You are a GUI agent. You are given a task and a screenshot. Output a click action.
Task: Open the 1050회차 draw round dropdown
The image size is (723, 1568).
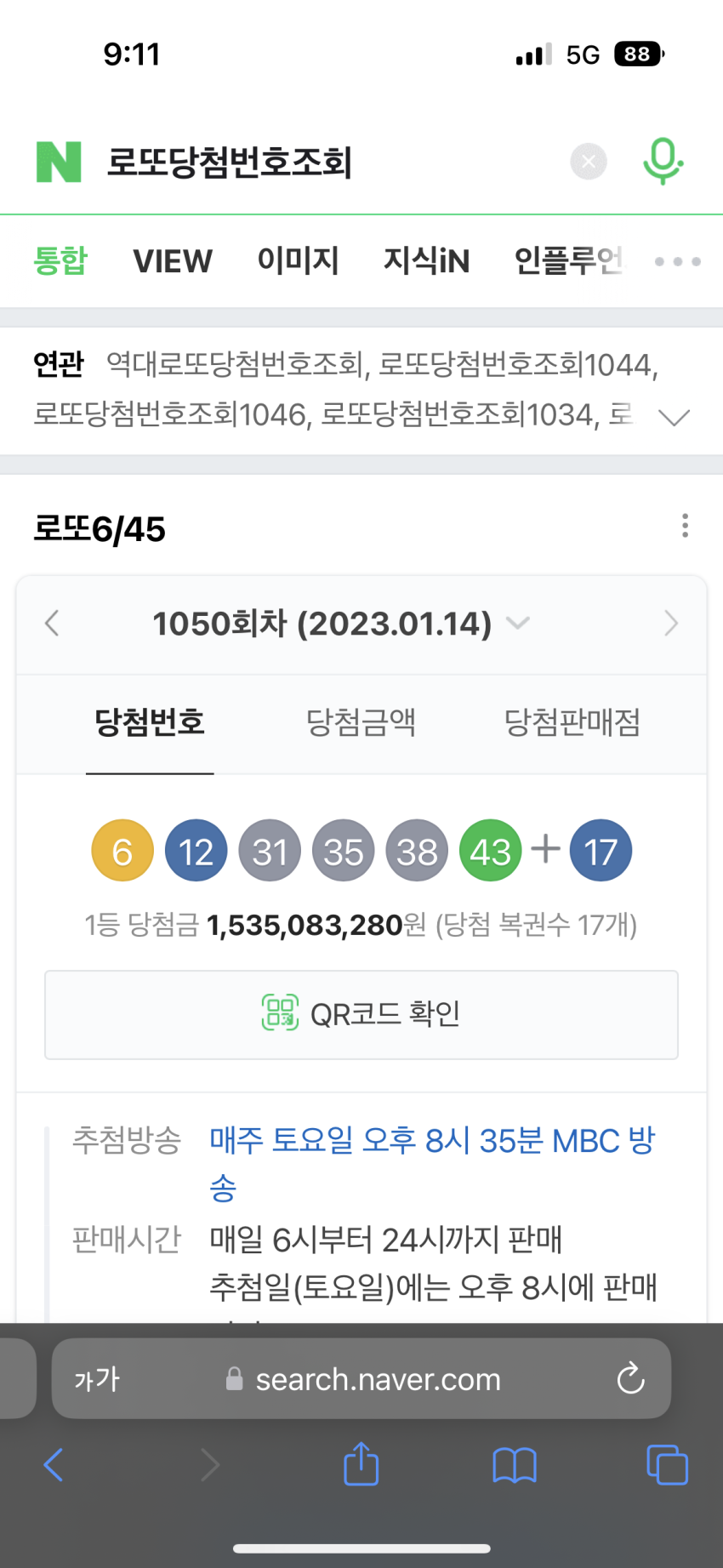click(x=340, y=624)
